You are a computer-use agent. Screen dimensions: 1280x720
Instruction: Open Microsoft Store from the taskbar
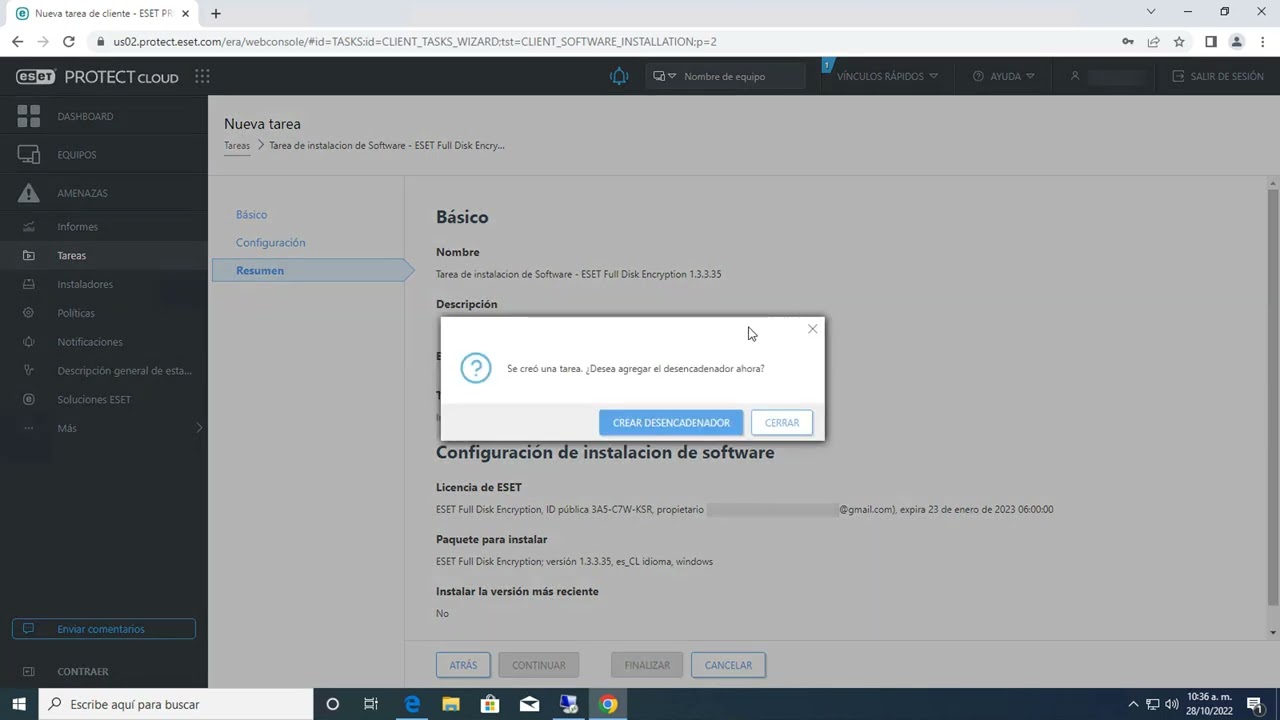click(490, 704)
